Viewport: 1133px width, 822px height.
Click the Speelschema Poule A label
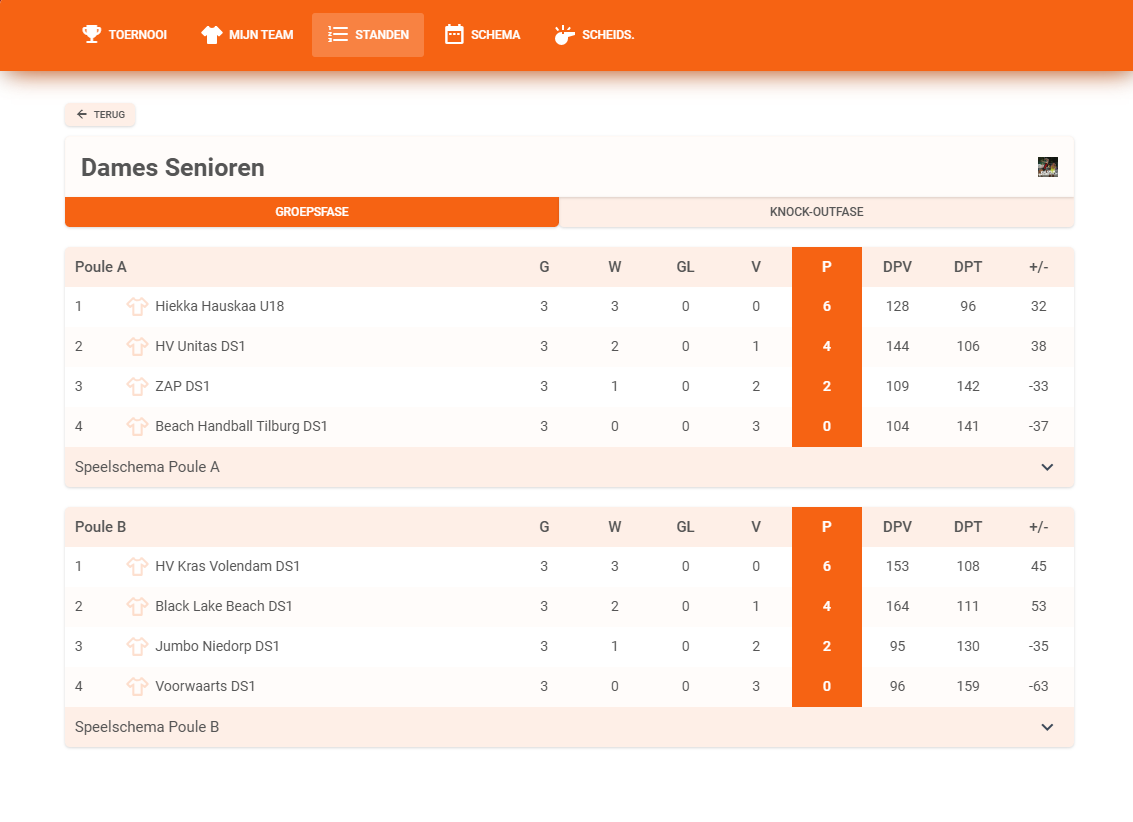(147, 467)
